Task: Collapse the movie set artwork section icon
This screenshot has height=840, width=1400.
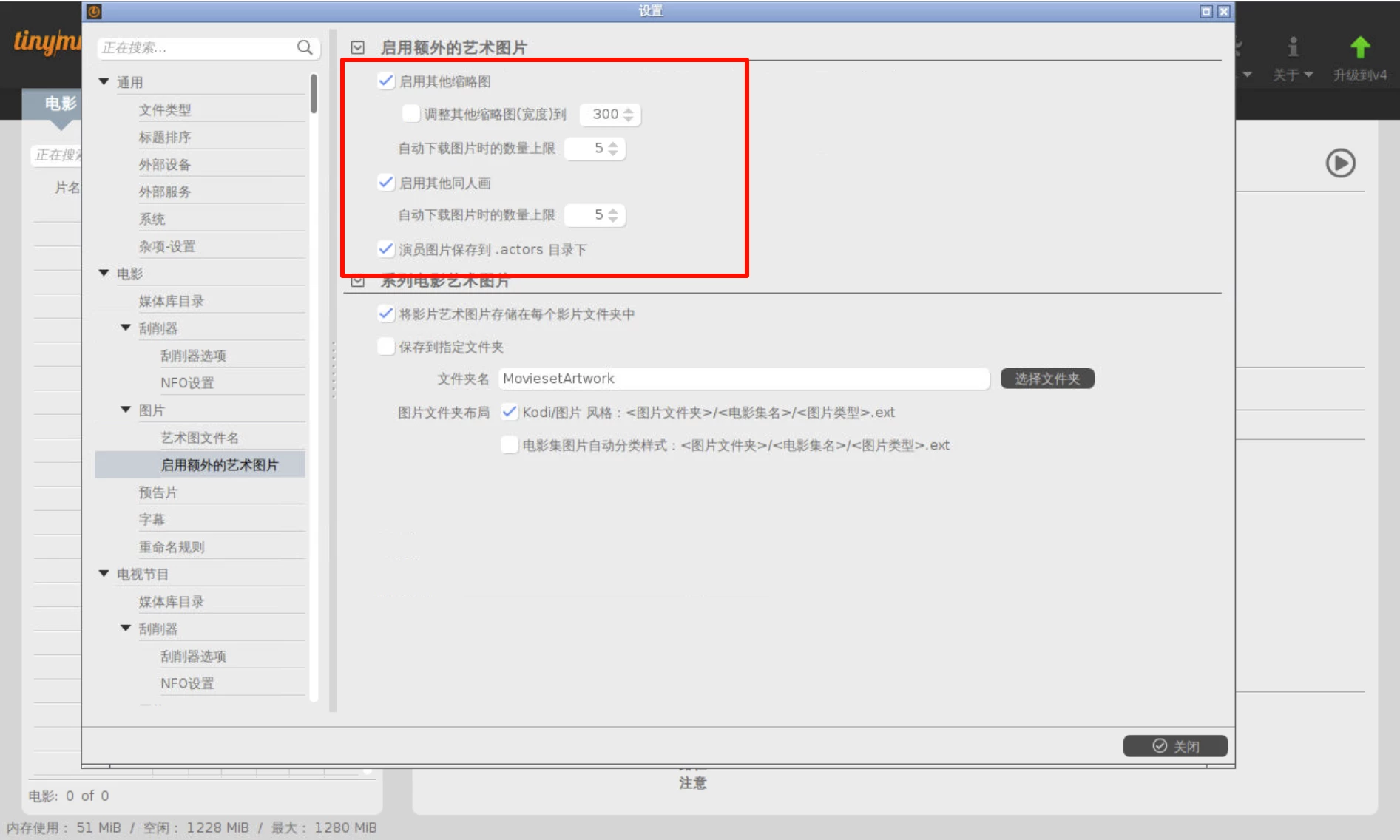Action: [x=358, y=282]
